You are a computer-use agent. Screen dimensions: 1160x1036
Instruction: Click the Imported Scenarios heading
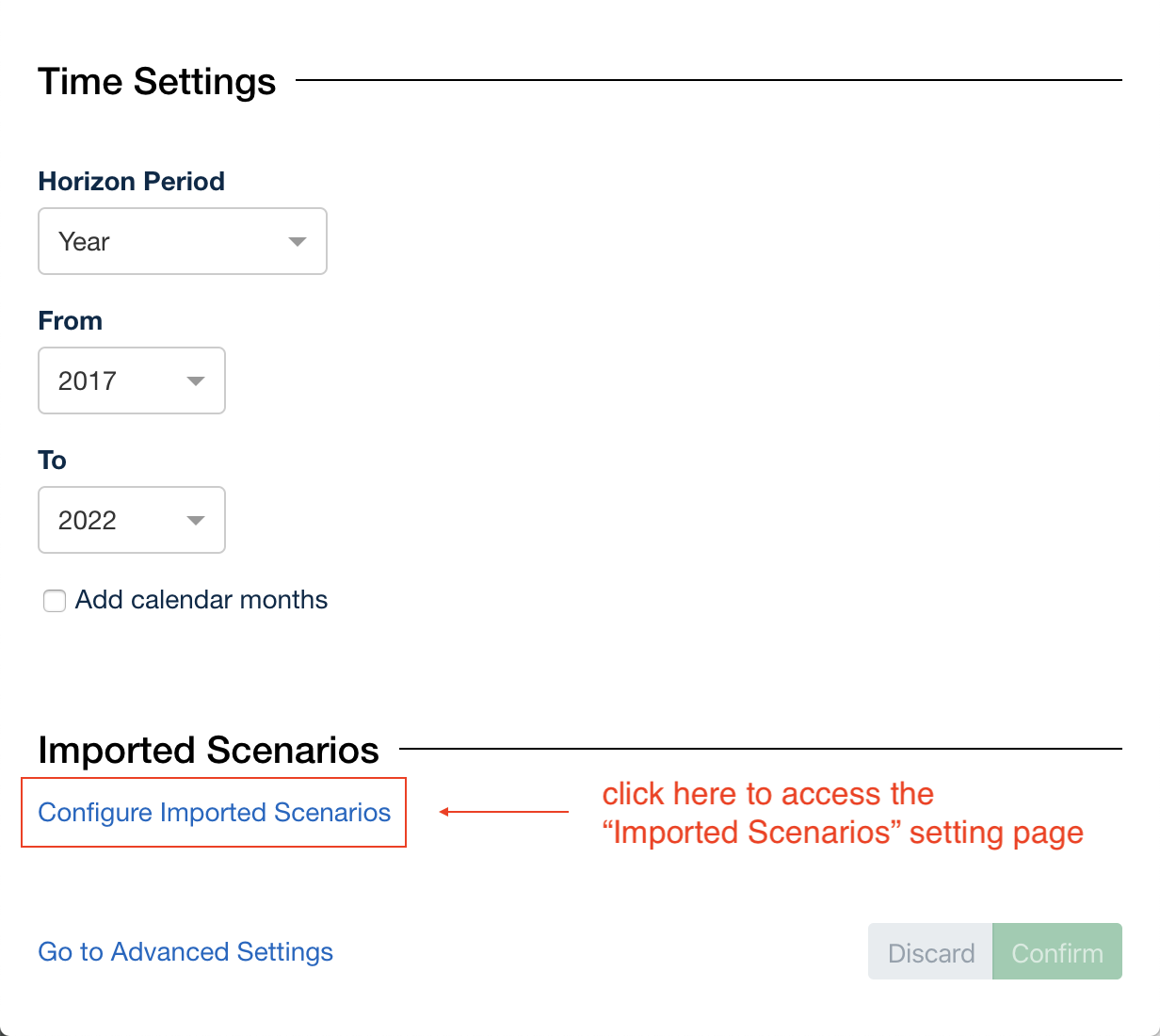[208, 750]
